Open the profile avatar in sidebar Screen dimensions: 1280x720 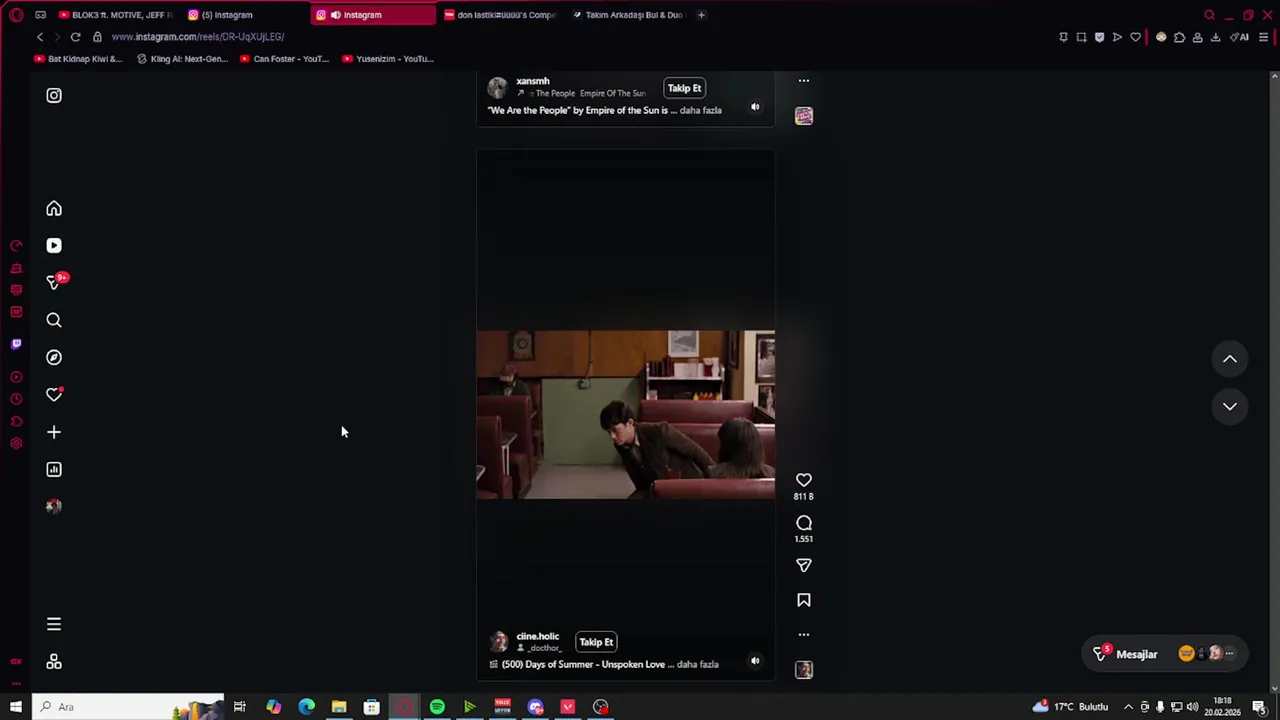54,507
